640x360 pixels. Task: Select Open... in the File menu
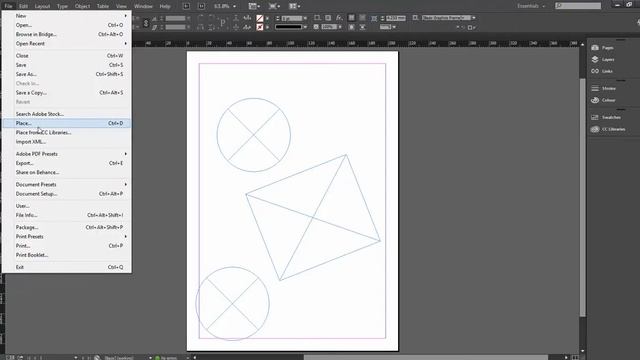coord(67,25)
